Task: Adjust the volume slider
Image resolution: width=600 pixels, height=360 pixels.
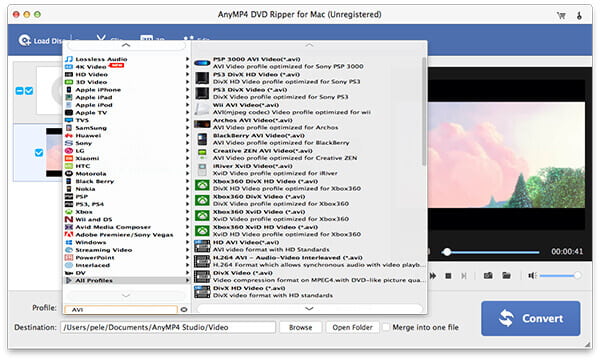Action: pos(560,275)
